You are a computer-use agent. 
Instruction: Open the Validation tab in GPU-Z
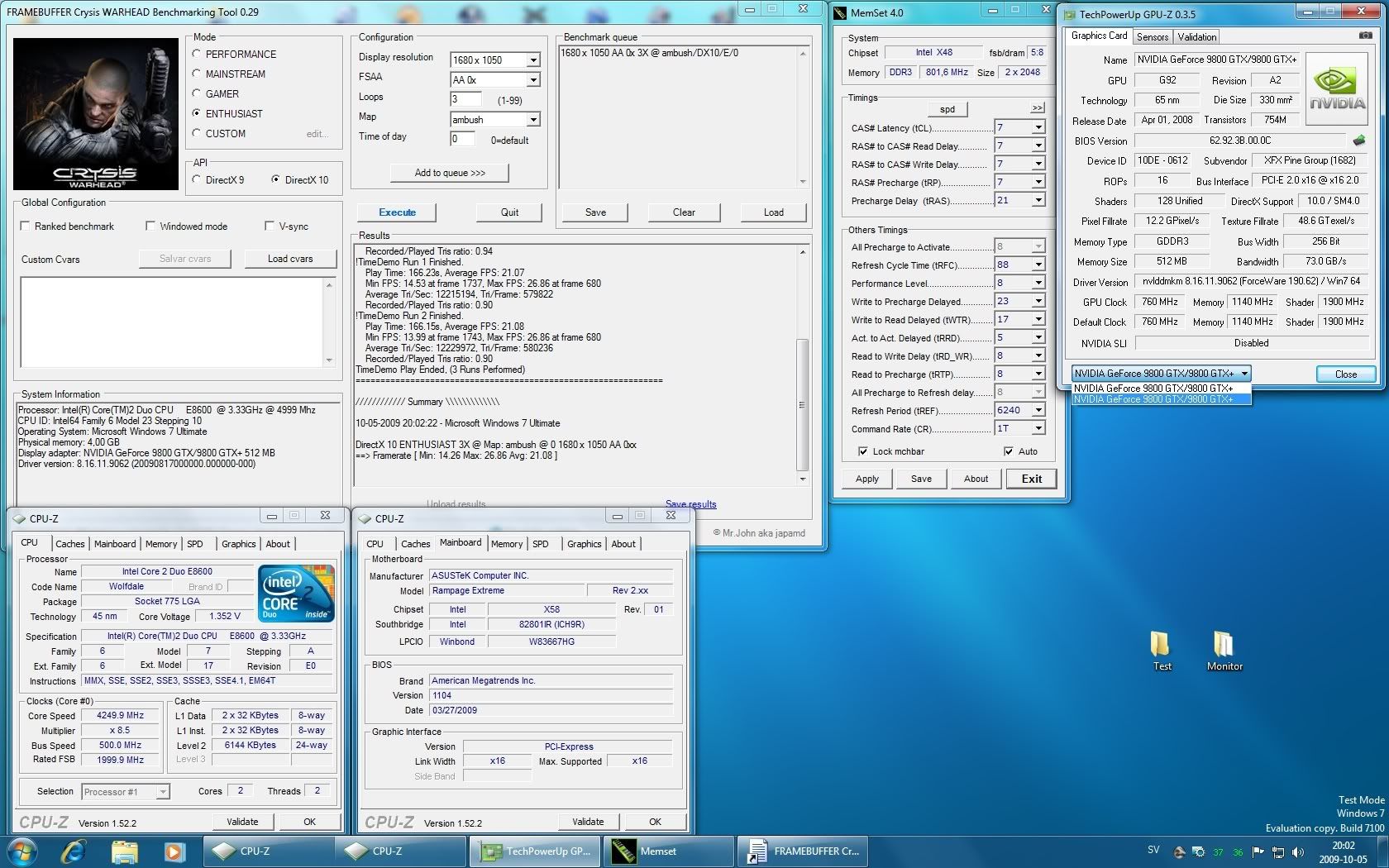coord(1196,37)
